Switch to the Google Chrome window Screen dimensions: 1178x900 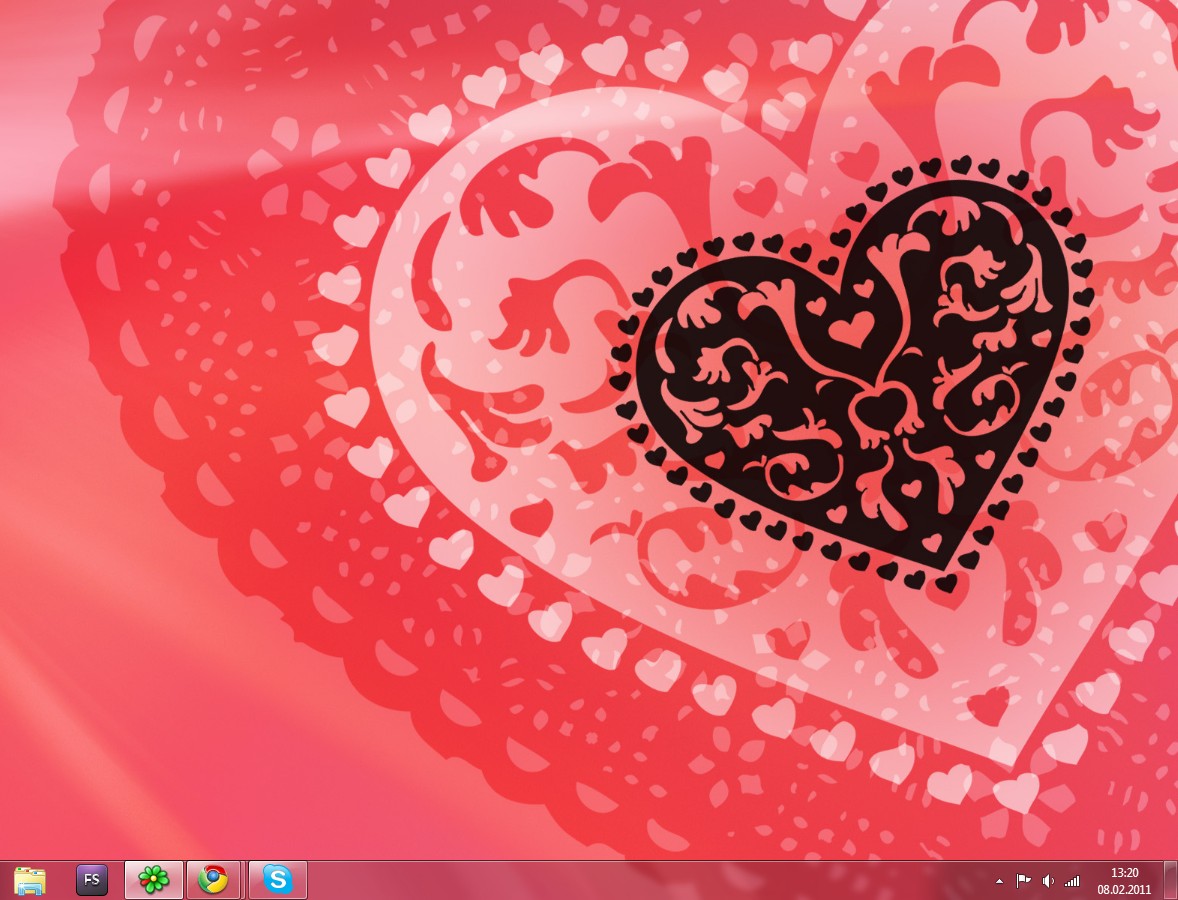tap(213, 880)
